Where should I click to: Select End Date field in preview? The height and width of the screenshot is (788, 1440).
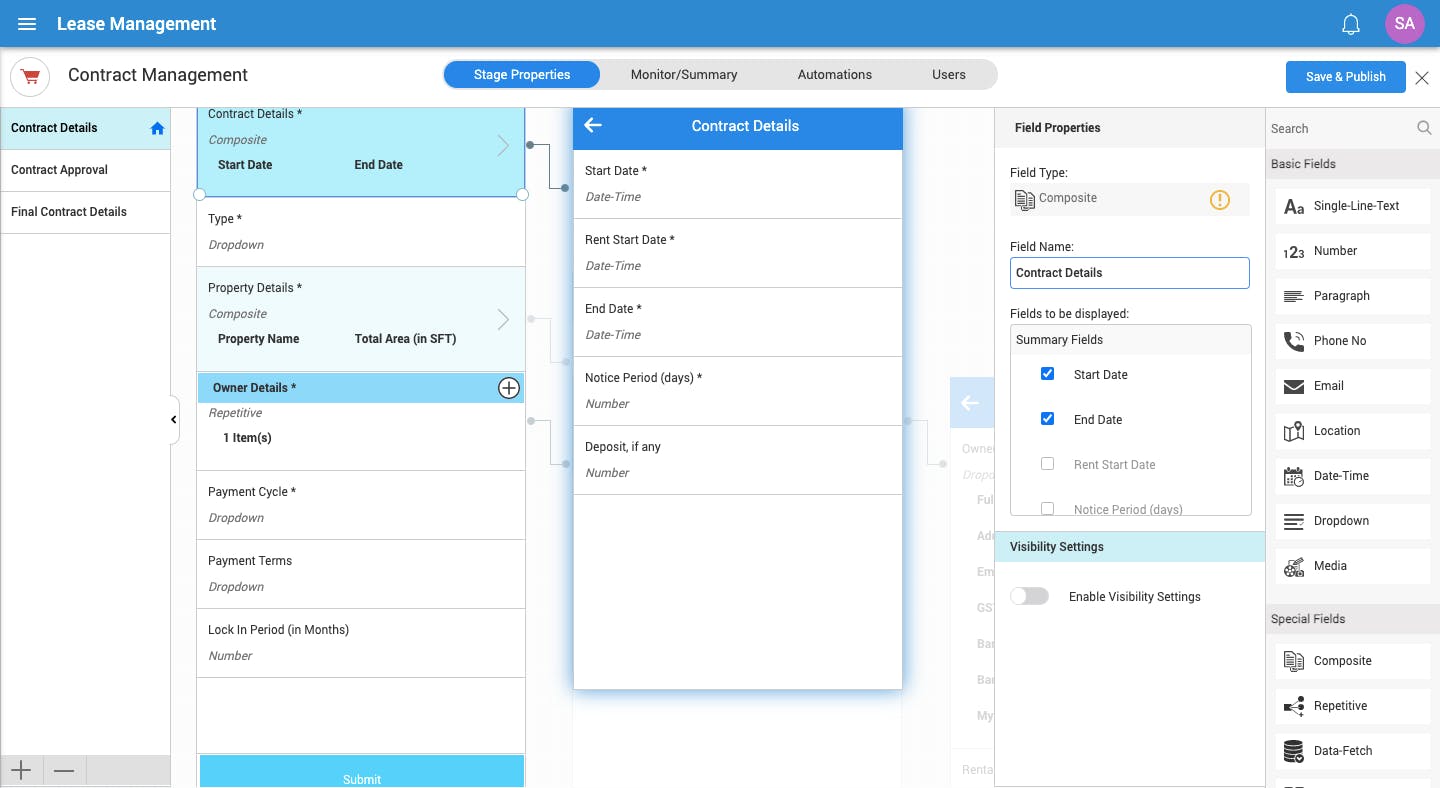(x=738, y=322)
